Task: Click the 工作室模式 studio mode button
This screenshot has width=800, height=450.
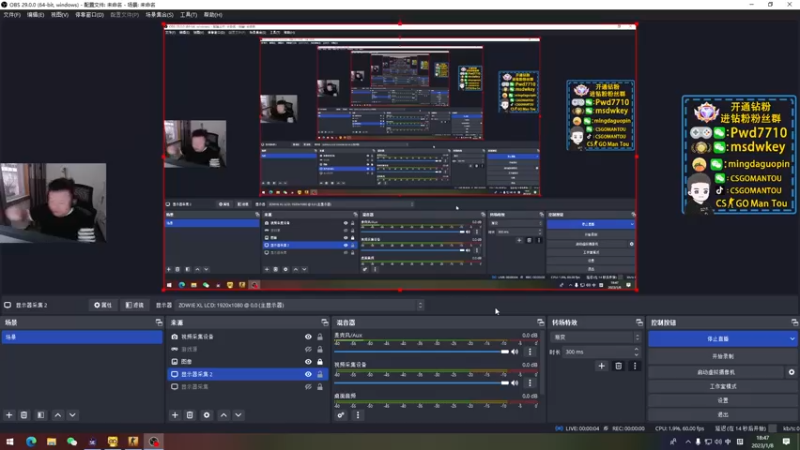Action: (722, 386)
